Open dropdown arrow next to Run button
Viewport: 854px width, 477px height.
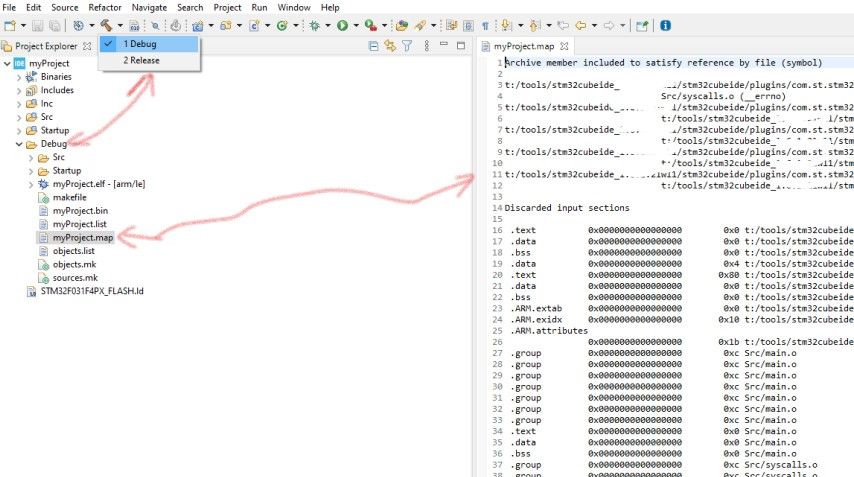coord(356,26)
